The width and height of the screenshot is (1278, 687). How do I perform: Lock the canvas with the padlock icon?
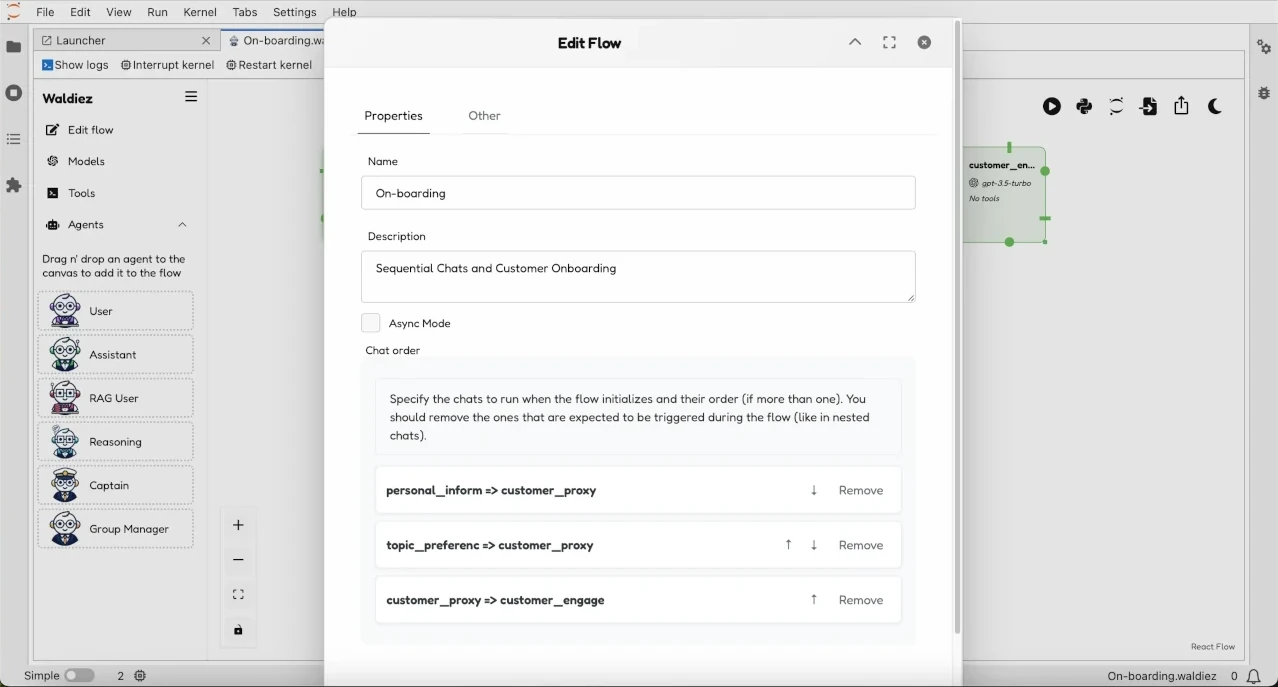(238, 630)
